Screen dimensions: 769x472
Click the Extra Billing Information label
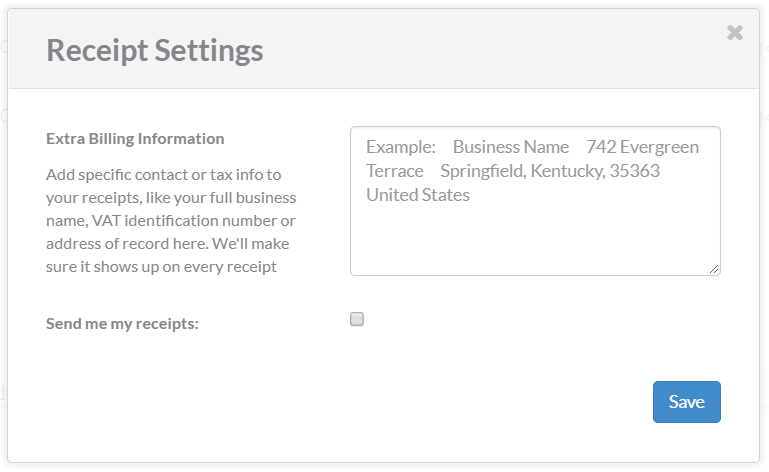pyautogui.click(x=135, y=139)
